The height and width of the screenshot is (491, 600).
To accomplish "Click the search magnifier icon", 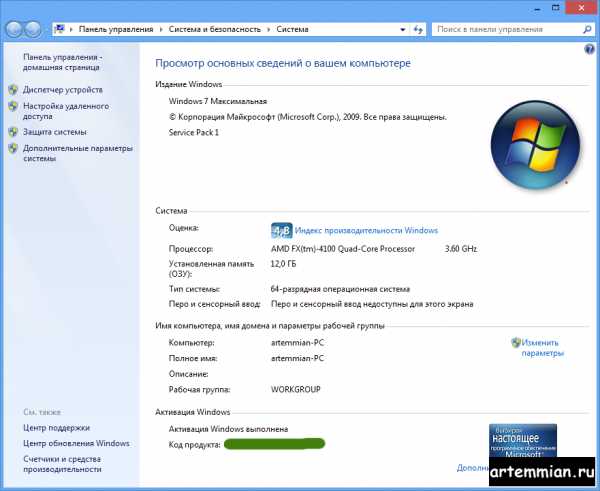I will (587, 29).
